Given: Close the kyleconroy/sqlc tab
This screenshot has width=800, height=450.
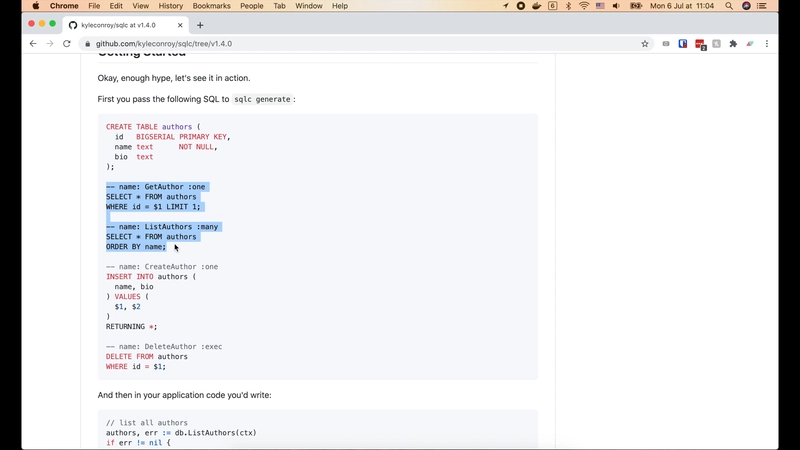Looking at the screenshot, I should 182,25.
